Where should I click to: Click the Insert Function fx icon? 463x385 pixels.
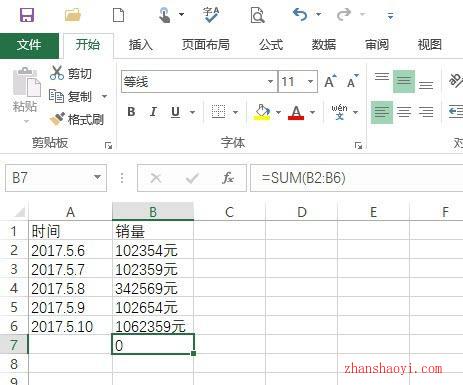(x=228, y=178)
